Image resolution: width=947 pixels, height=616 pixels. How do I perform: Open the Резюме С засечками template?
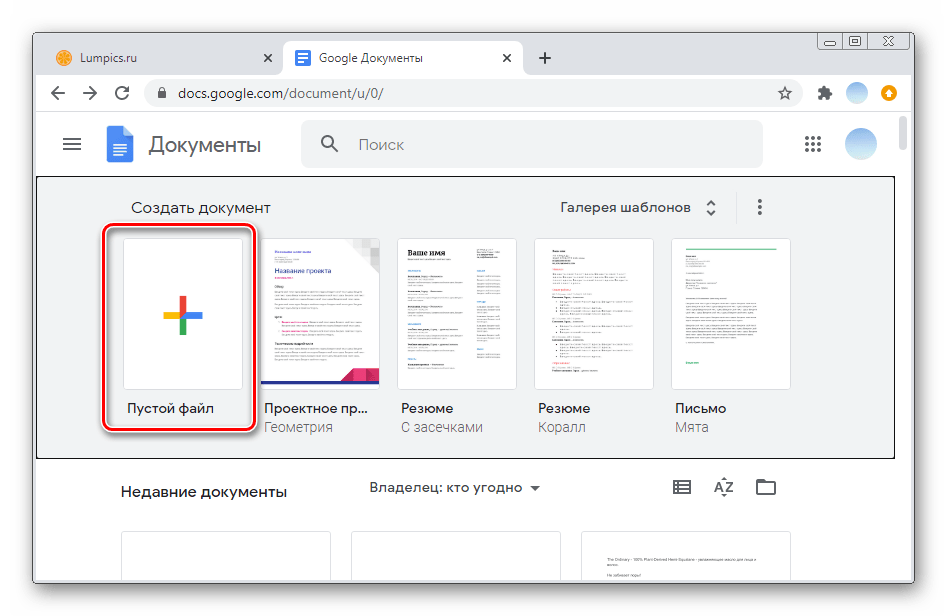pos(457,313)
